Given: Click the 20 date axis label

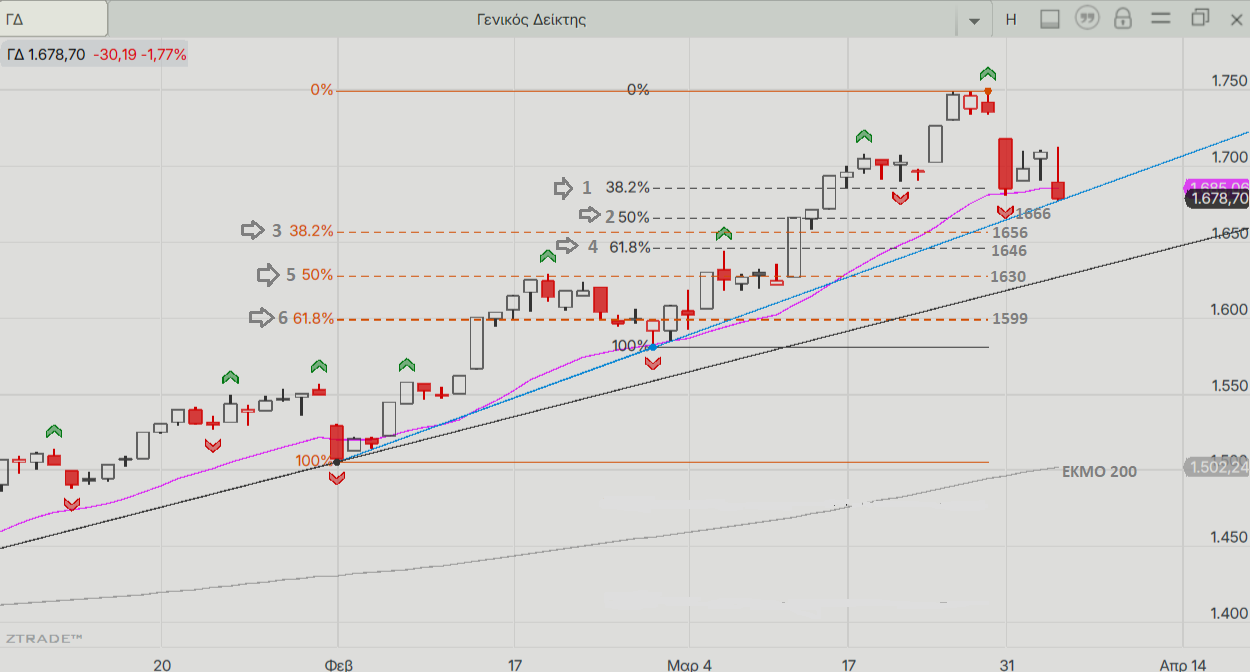Looking at the screenshot, I should click(162, 664).
